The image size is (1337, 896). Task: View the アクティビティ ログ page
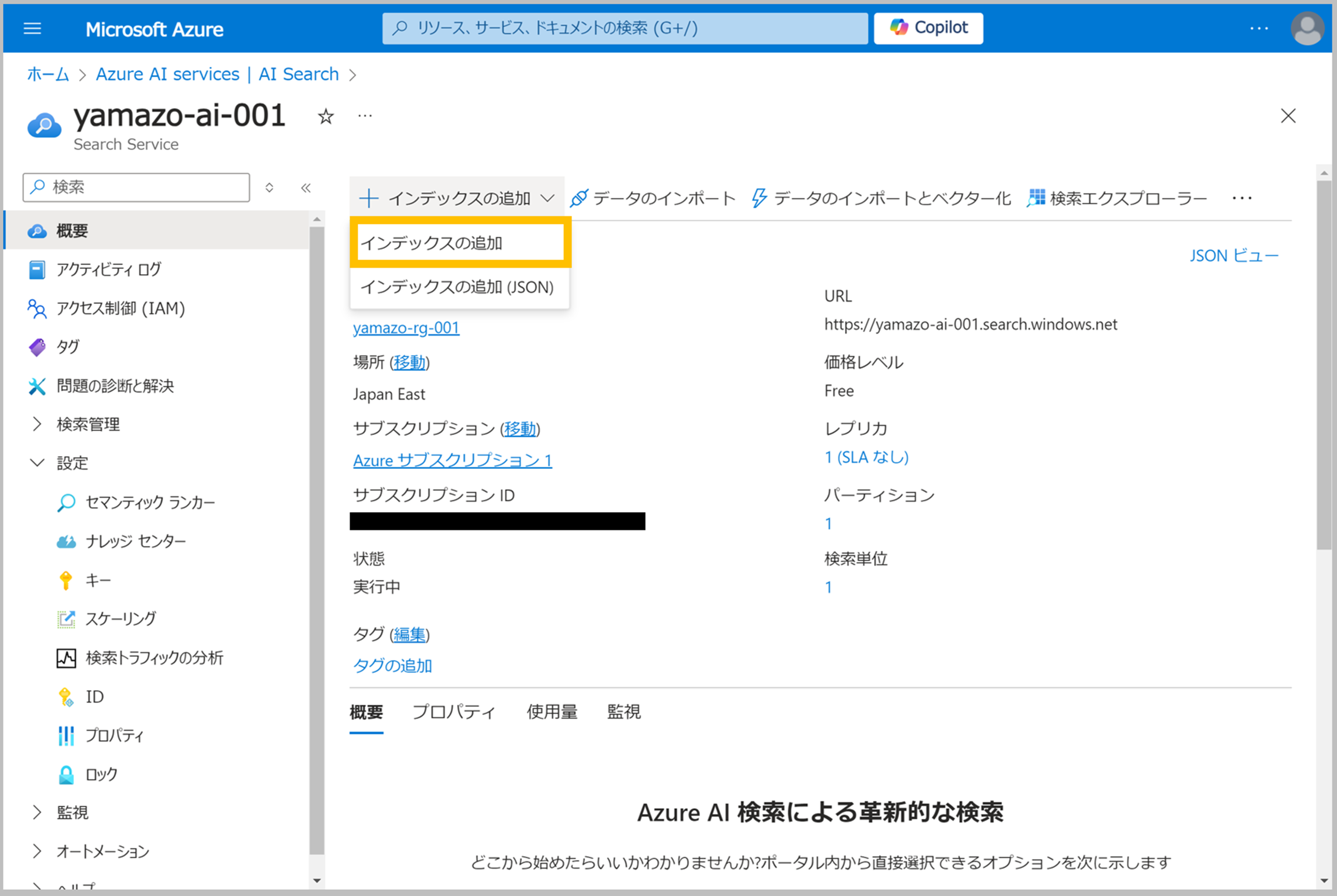(107, 269)
